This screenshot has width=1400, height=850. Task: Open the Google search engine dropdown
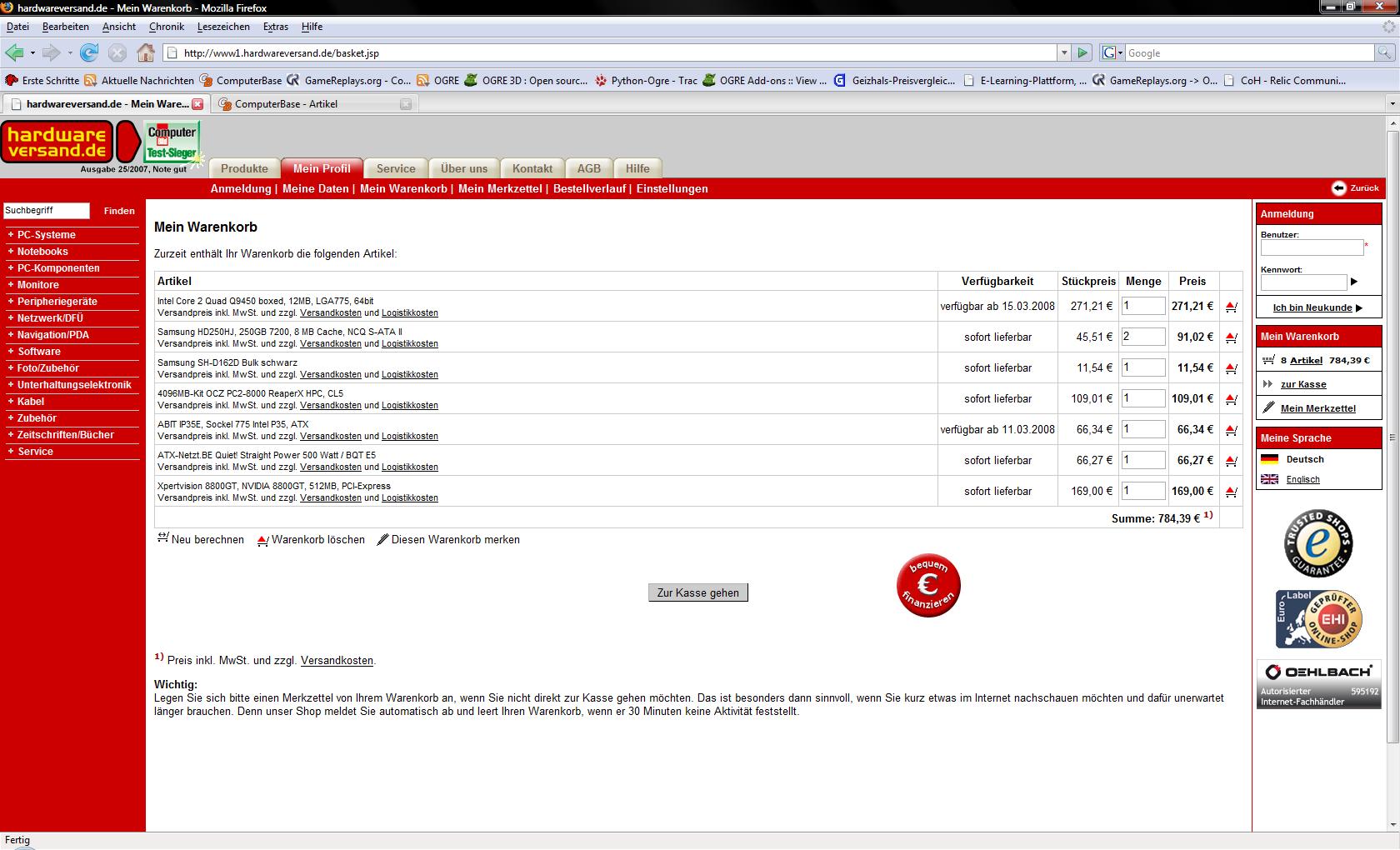1112,52
